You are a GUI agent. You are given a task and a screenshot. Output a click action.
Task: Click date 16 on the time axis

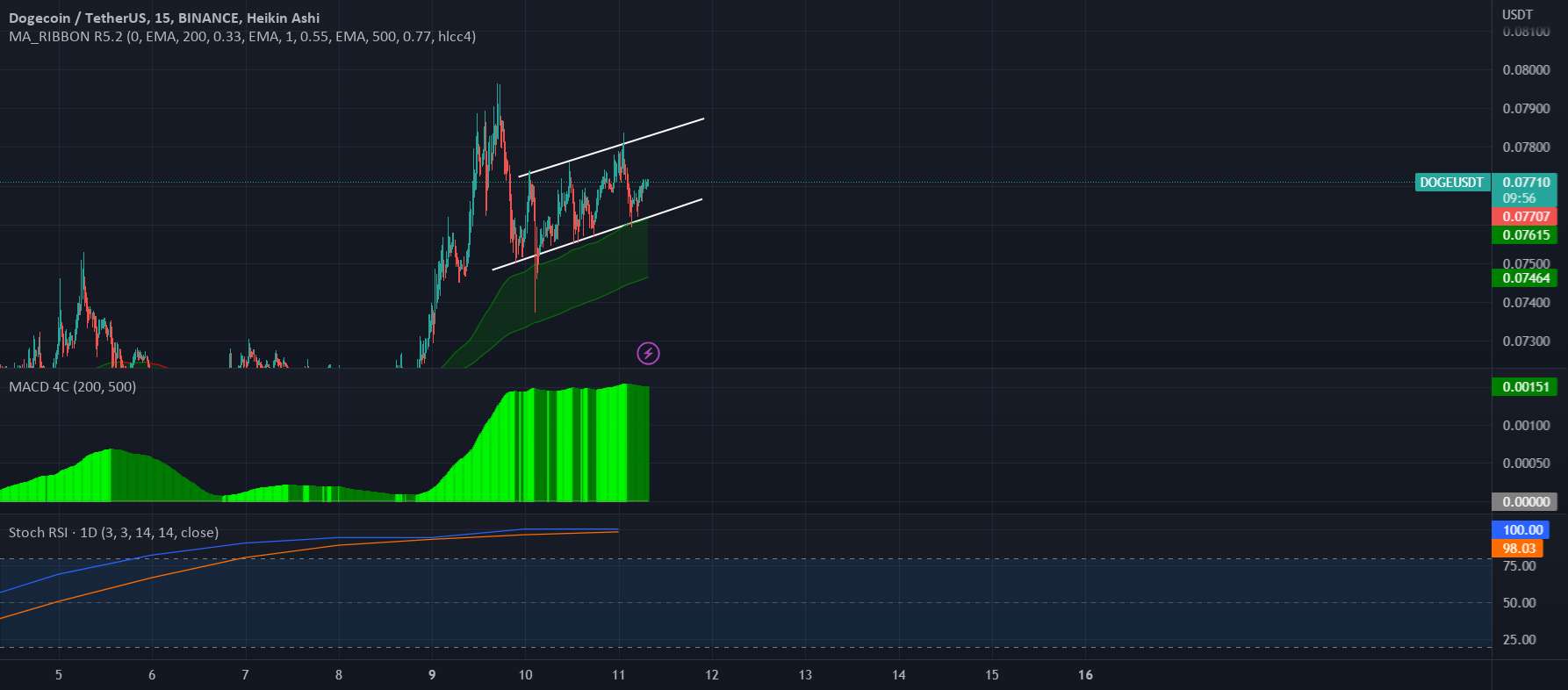click(x=1086, y=675)
